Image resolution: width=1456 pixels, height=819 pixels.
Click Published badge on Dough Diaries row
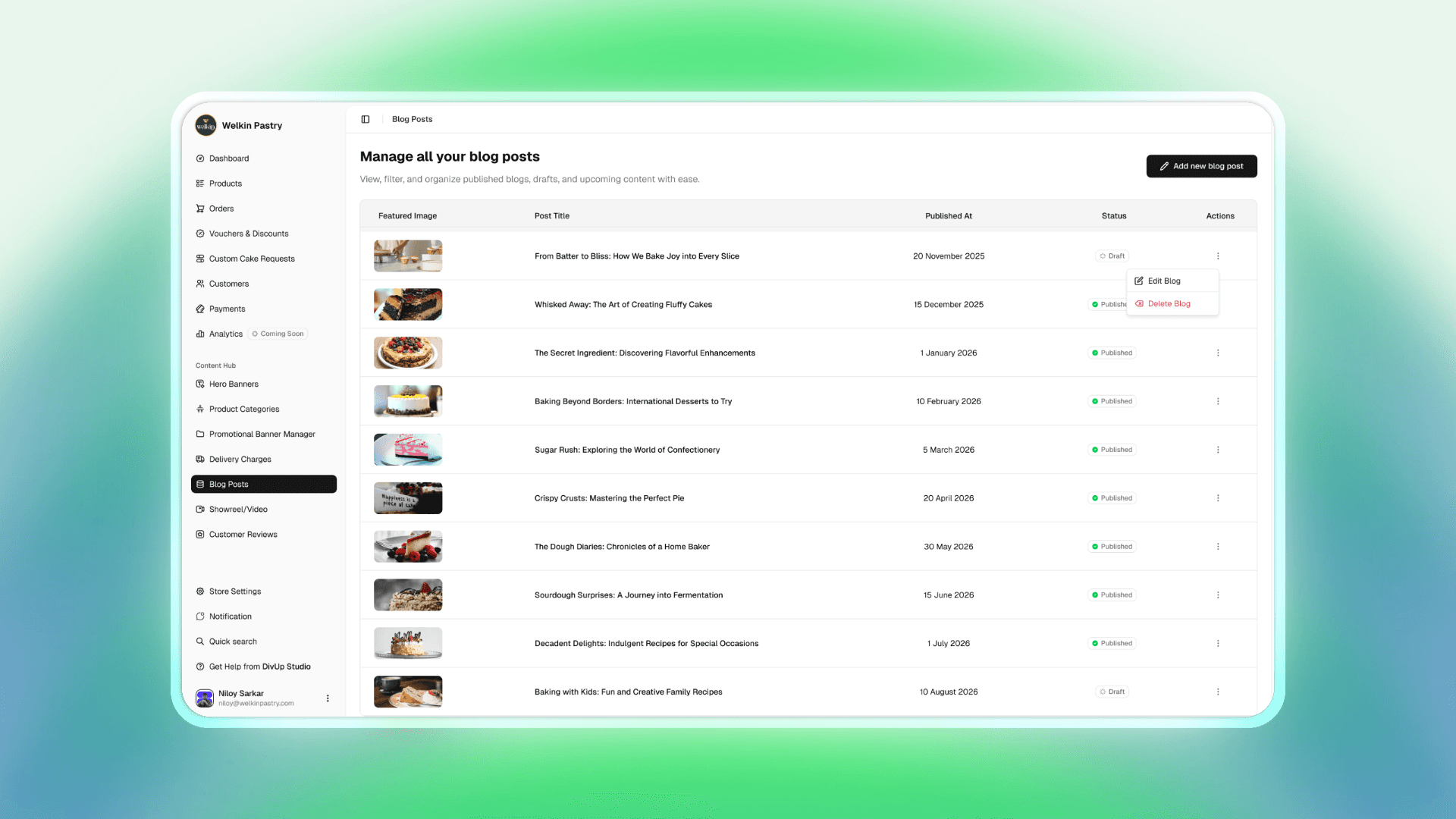pyautogui.click(x=1112, y=547)
